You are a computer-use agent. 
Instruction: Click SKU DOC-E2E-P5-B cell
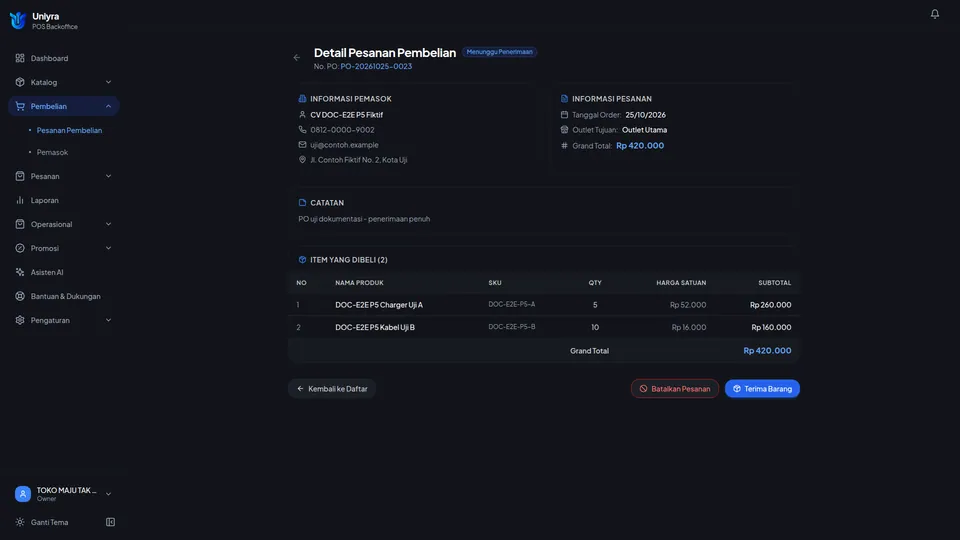click(x=512, y=327)
